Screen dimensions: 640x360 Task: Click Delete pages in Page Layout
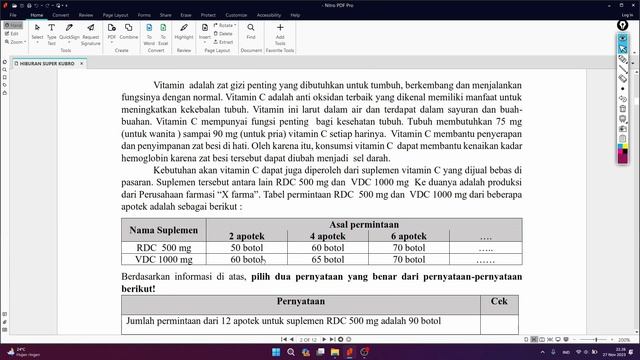tap(223, 33)
